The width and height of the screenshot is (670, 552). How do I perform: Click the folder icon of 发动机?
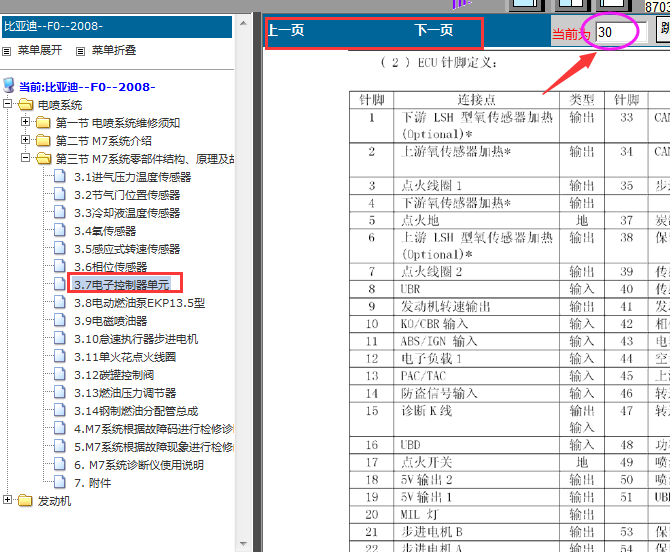26,500
